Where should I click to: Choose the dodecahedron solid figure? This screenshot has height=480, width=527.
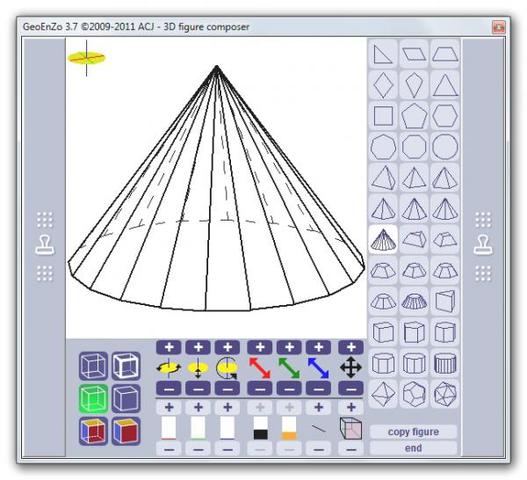[414, 394]
